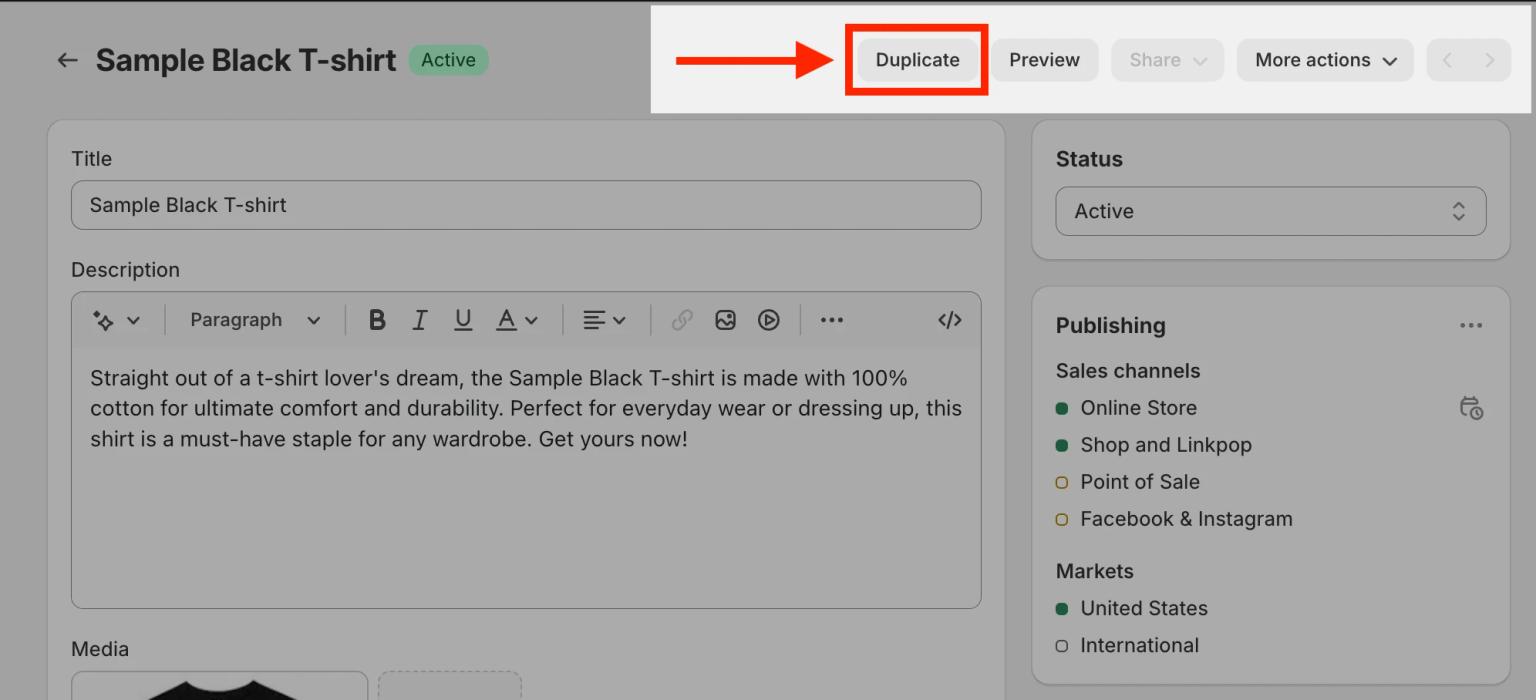The image size is (1536, 700).
Task: Toggle bold formatting
Action: pos(377,320)
